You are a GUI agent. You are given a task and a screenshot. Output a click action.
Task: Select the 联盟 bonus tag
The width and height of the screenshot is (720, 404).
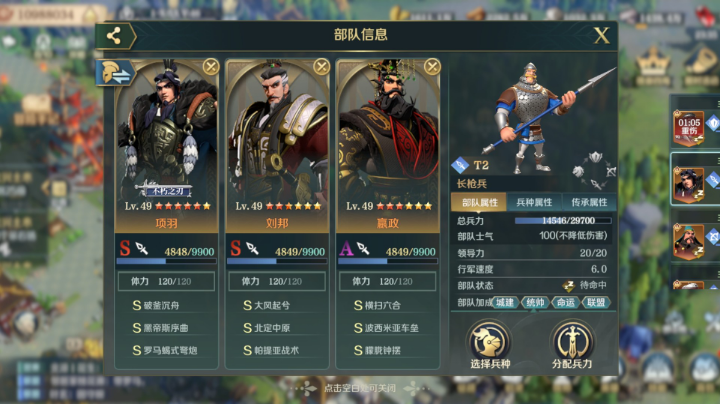click(596, 303)
